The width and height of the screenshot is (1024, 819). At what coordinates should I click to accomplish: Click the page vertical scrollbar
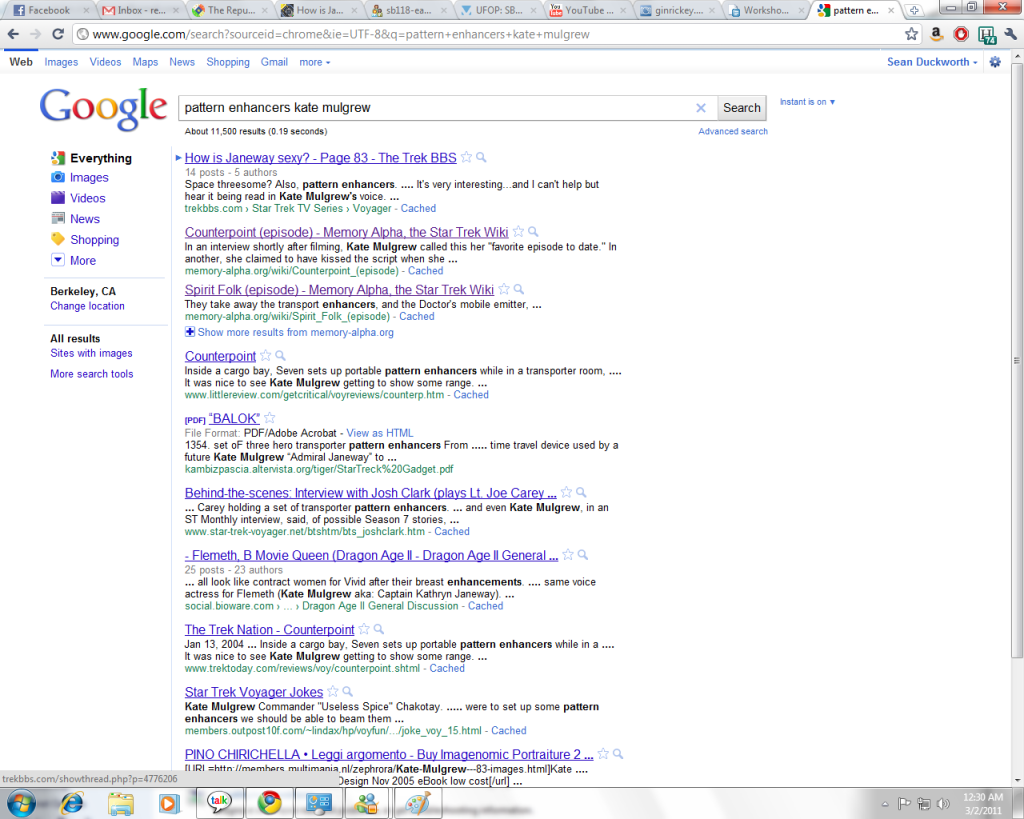click(1017, 361)
